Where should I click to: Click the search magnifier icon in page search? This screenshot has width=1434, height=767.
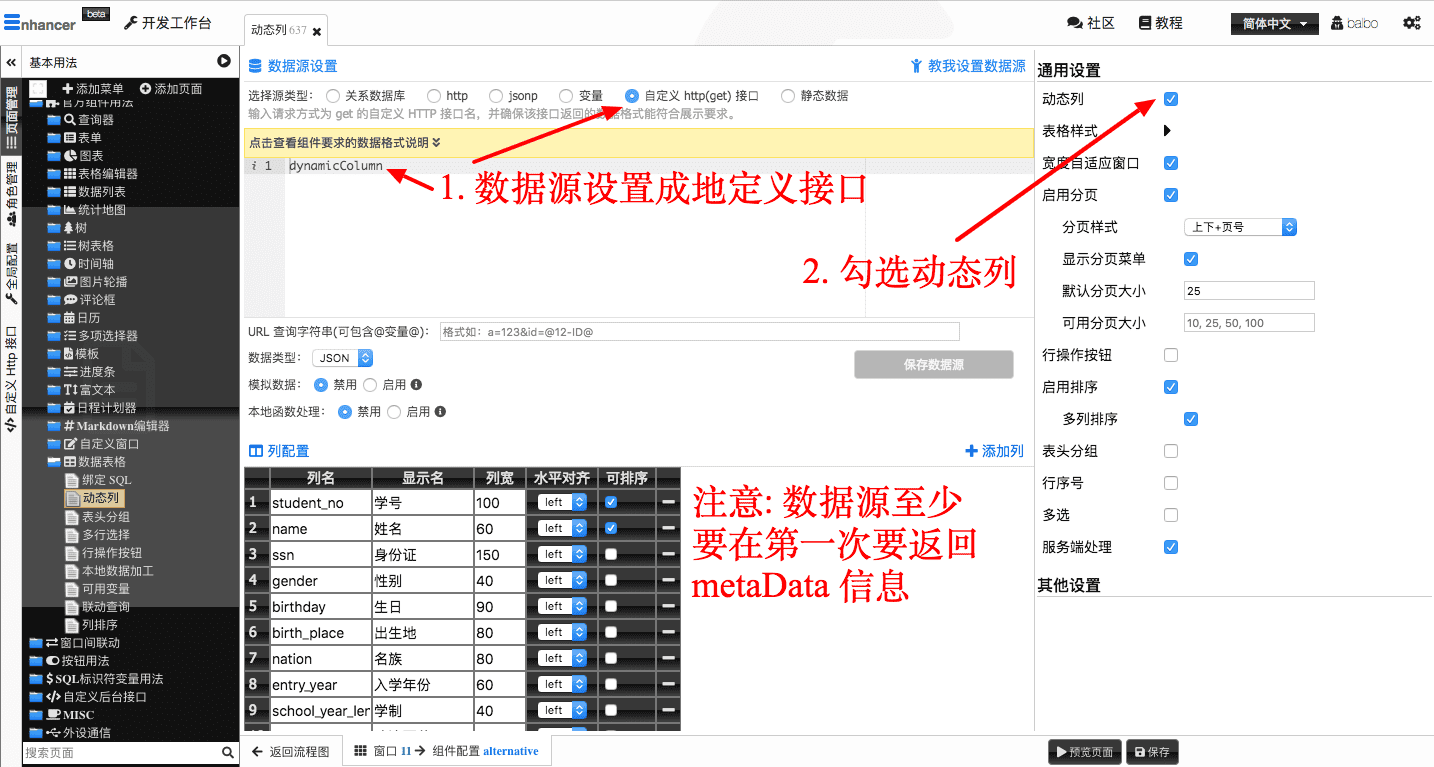pyautogui.click(x=228, y=752)
